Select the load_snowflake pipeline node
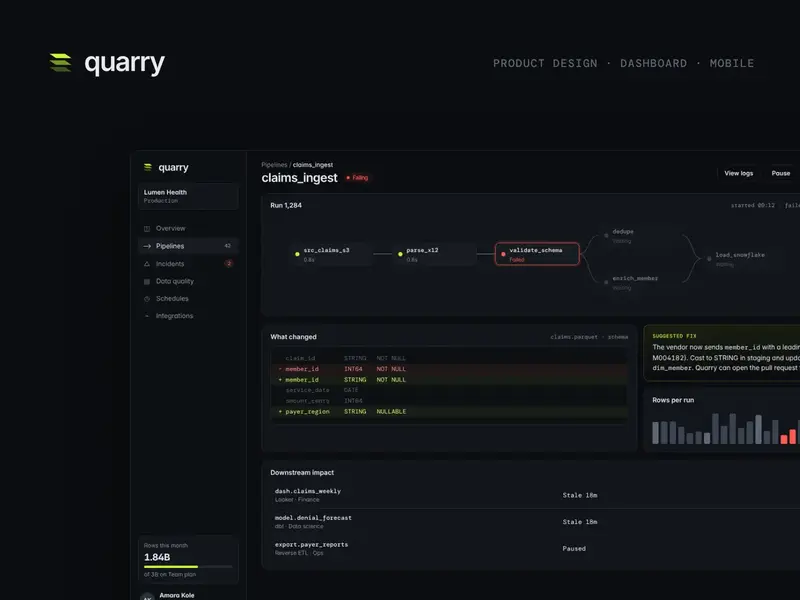 pos(743,259)
